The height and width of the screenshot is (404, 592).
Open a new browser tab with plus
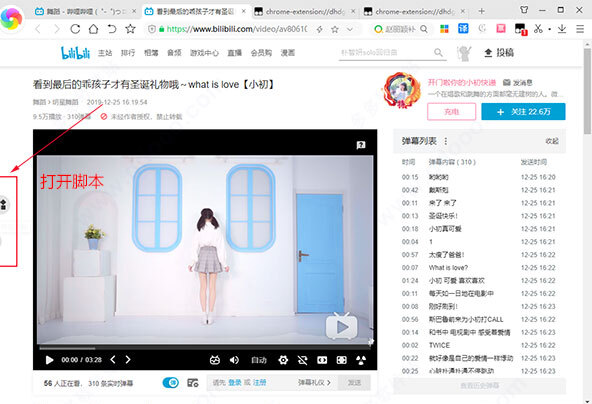point(481,11)
